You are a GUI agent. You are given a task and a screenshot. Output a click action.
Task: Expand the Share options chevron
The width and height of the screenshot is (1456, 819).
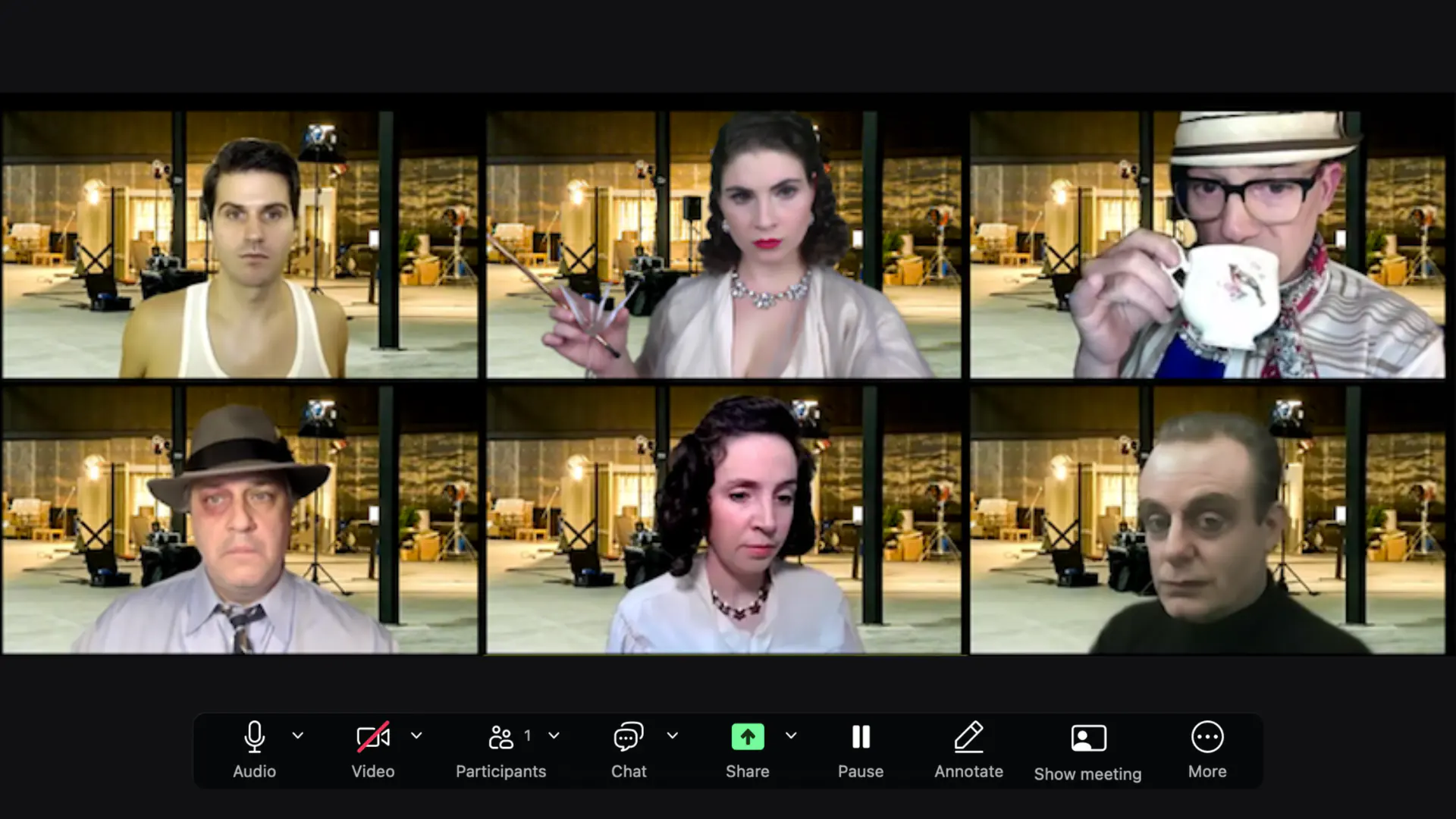[791, 735]
